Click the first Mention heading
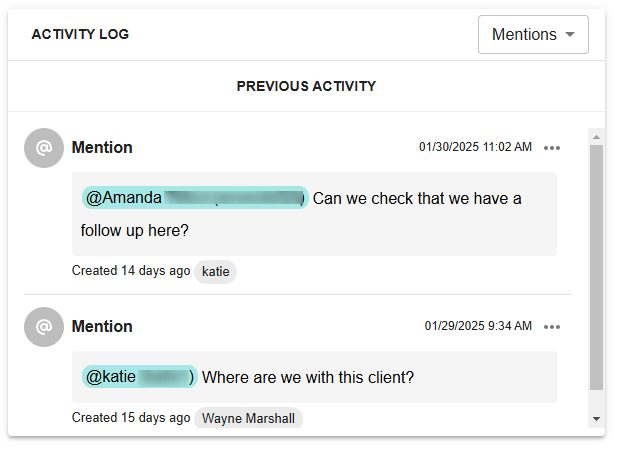Image resolution: width=619 pixels, height=451 pixels. click(x=102, y=147)
